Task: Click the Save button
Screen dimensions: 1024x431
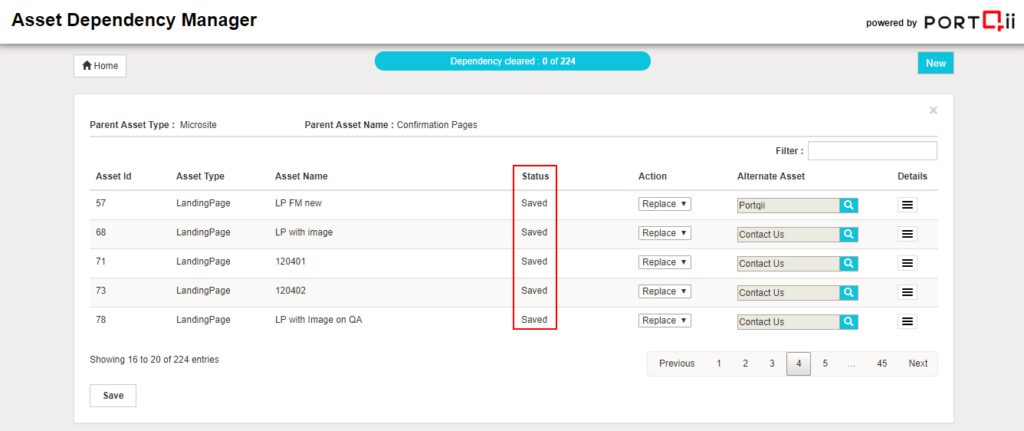Action: tap(113, 395)
